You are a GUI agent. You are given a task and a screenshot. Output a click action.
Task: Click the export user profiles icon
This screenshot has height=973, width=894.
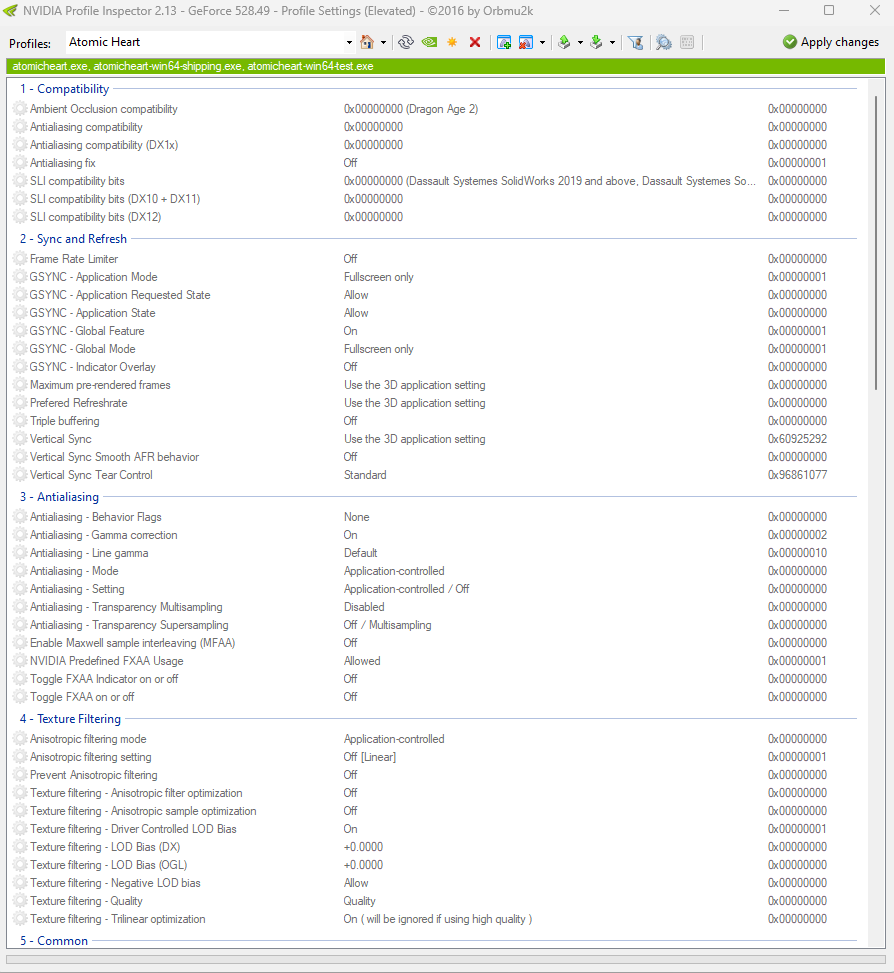coord(564,42)
